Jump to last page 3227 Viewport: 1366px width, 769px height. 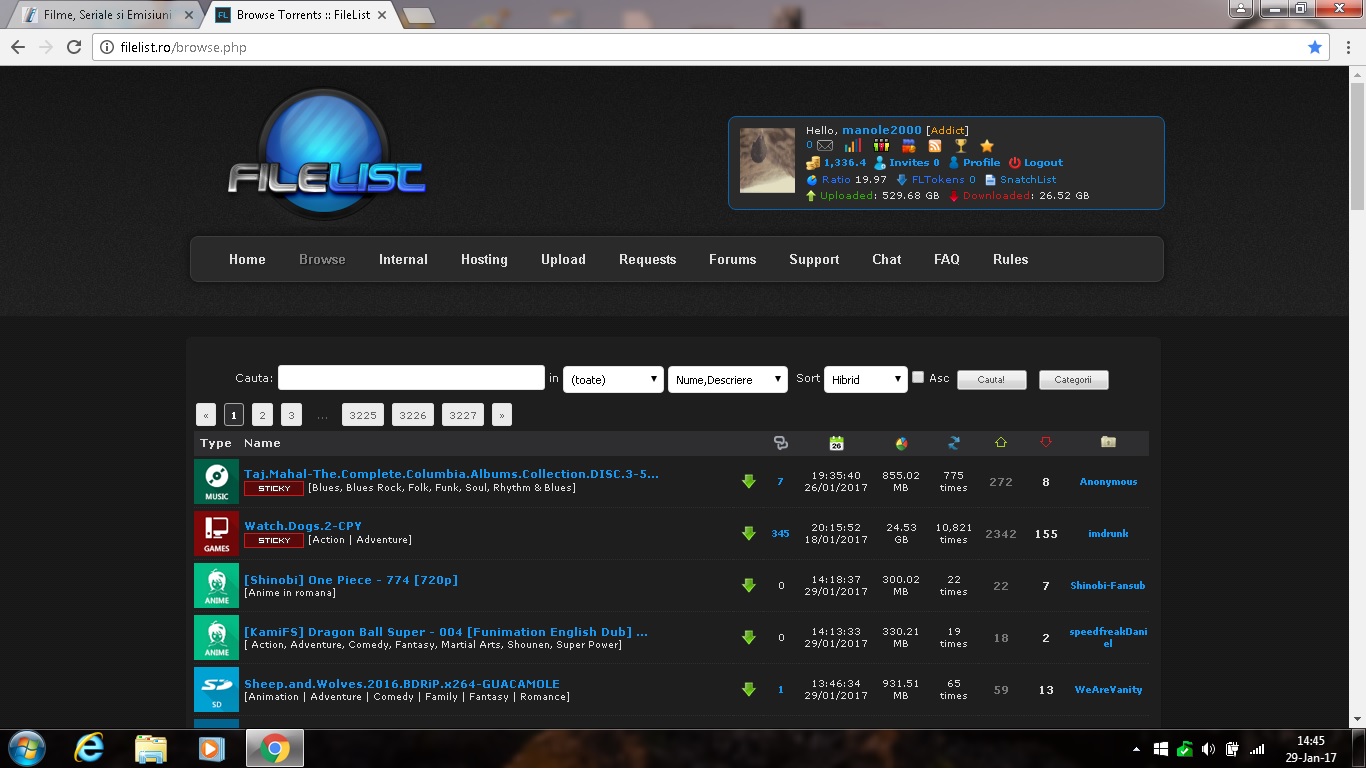click(463, 415)
